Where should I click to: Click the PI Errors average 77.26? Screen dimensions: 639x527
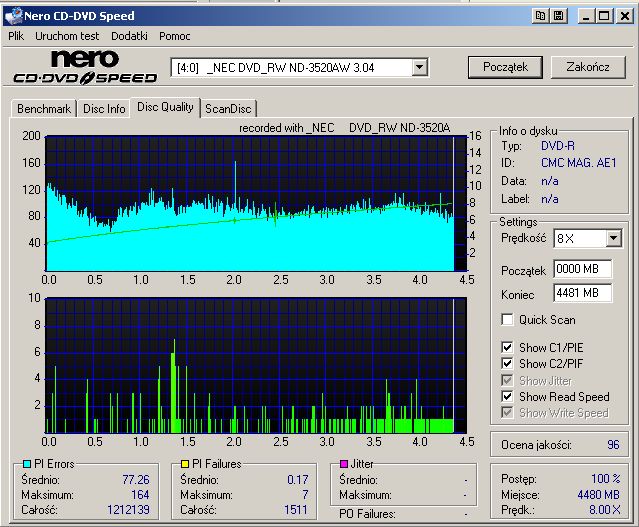click(x=136, y=479)
